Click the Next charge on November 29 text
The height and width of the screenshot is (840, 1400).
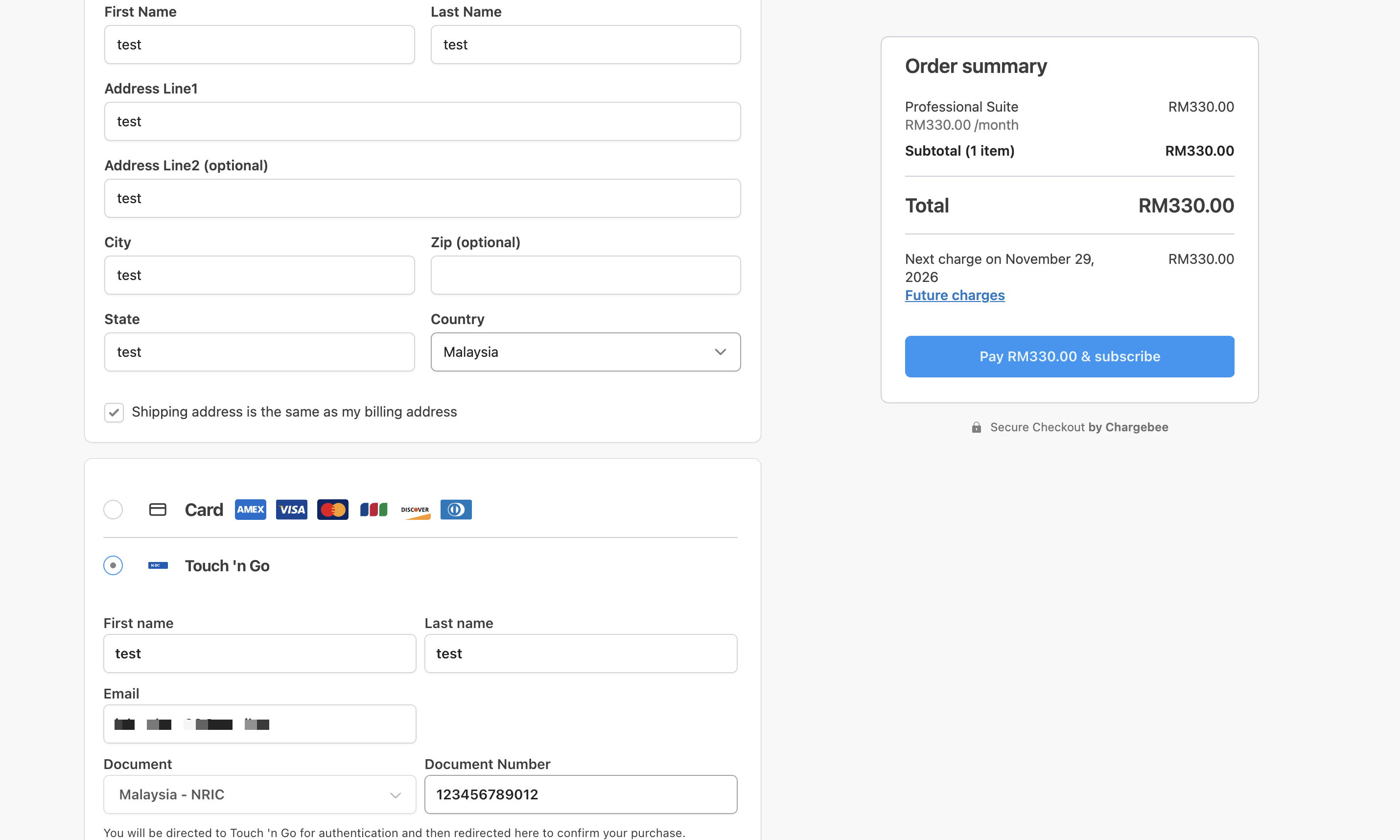pos(1000,268)
